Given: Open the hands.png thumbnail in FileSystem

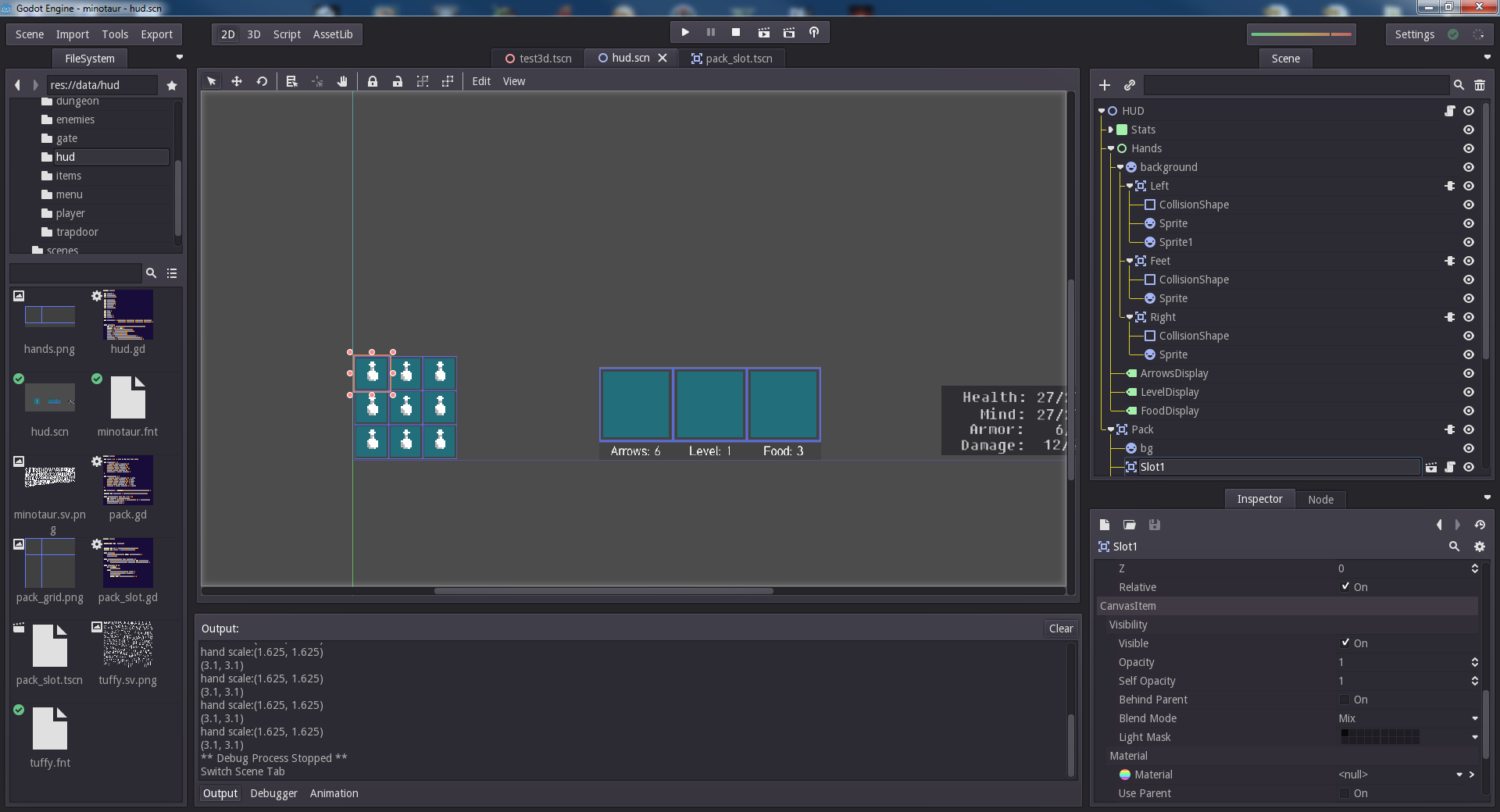Looking at the screenshot, I should click(x=48, y=316).
